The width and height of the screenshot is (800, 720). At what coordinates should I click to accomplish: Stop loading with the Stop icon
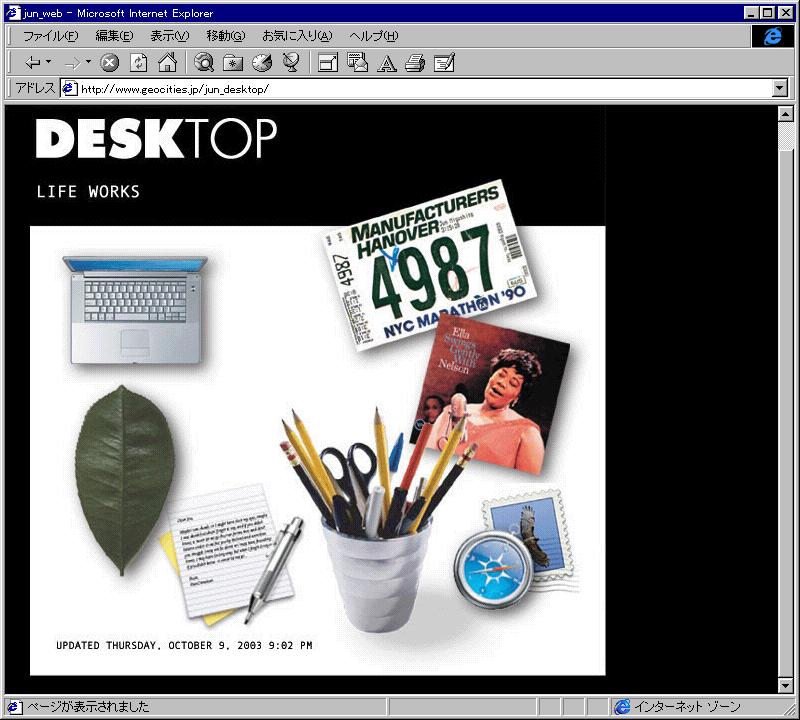[x=109, y=63]
